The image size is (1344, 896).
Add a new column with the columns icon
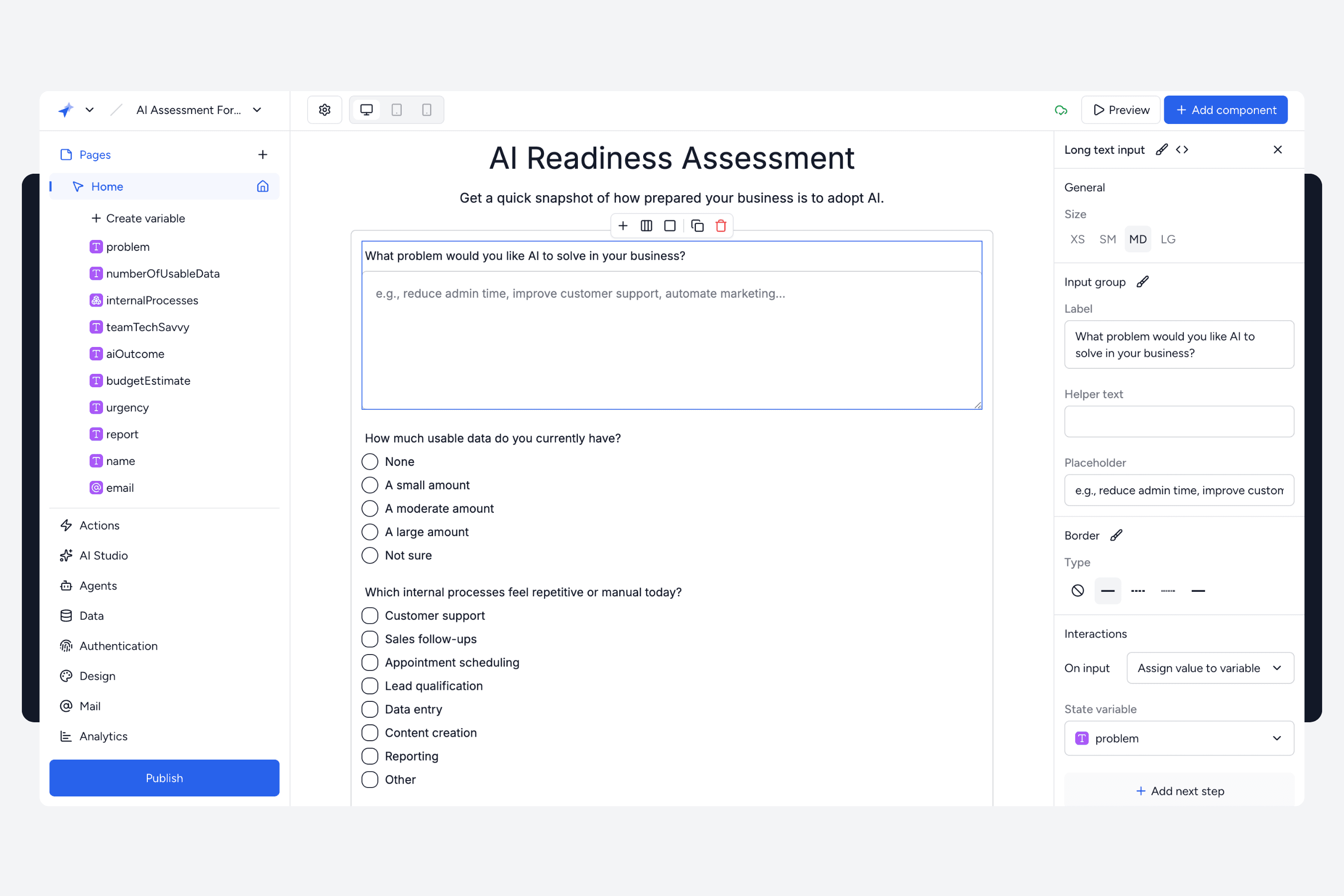[646, 225]
